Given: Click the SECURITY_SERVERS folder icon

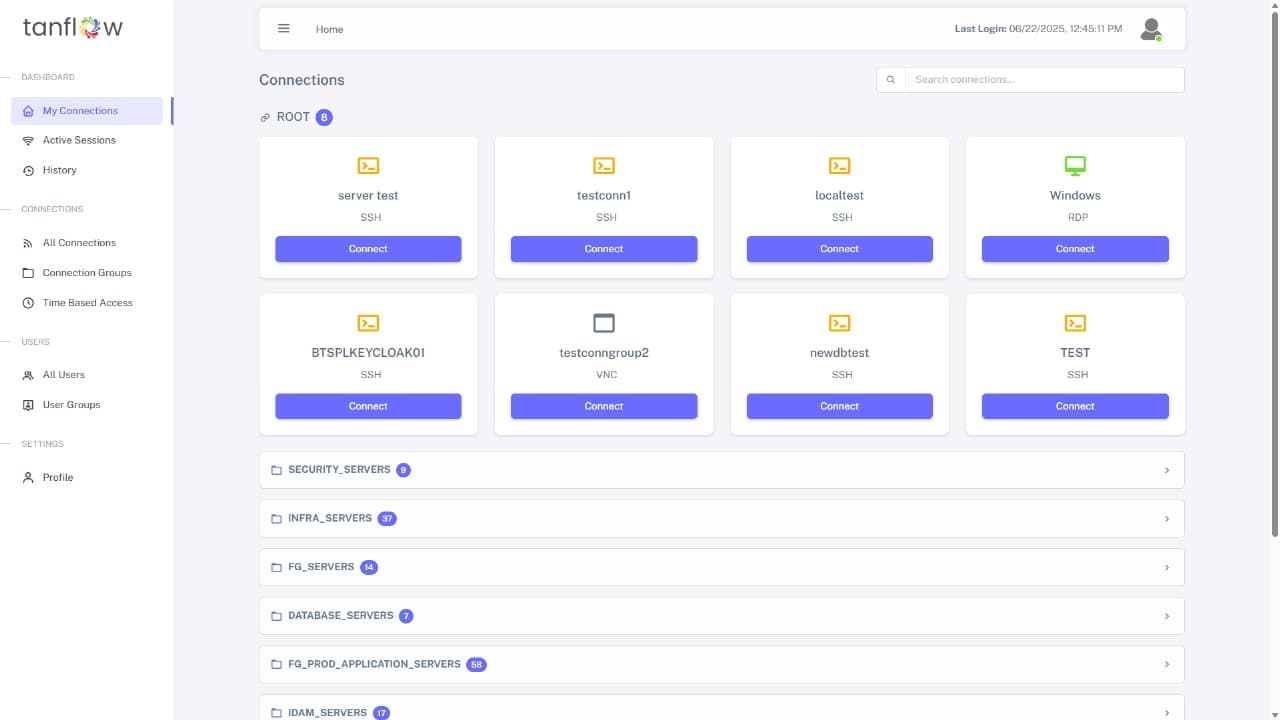Looking at the screenshot, I should [277, 470].
